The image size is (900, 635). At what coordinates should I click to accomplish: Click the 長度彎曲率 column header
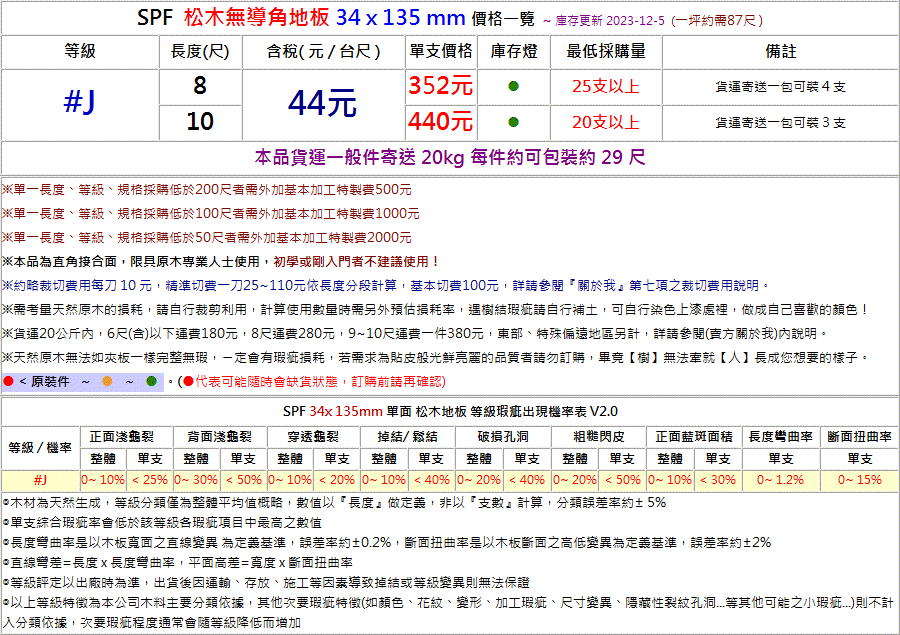pos(781,437)
